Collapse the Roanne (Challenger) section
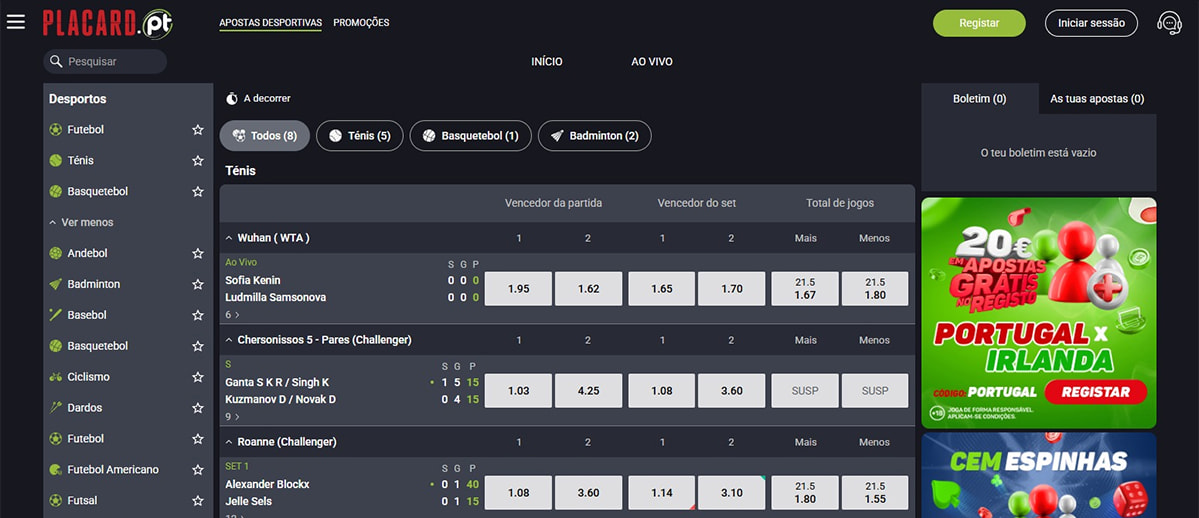 (x=229, y=442)
